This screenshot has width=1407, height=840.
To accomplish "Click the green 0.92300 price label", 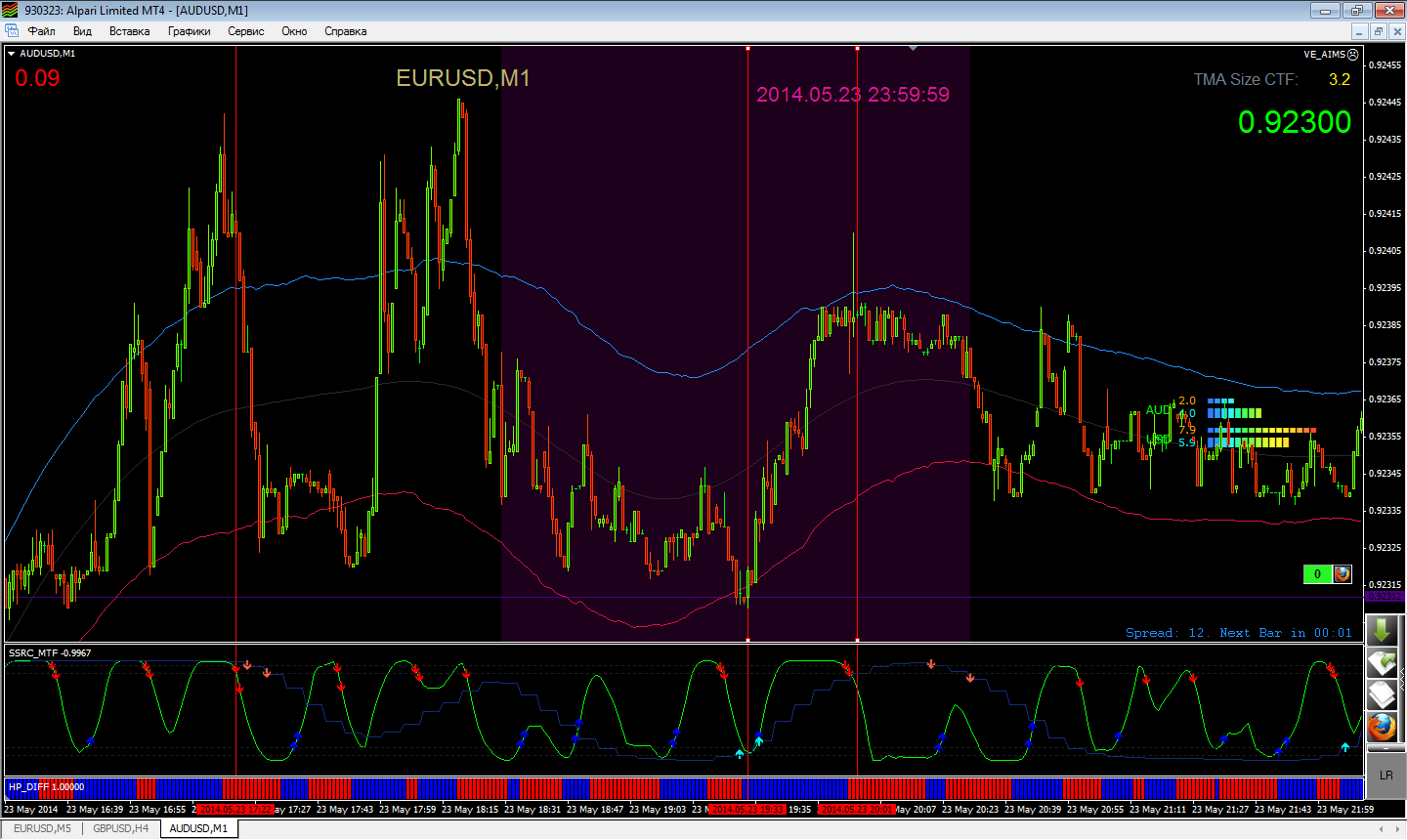I will [x=1295, y=122].
